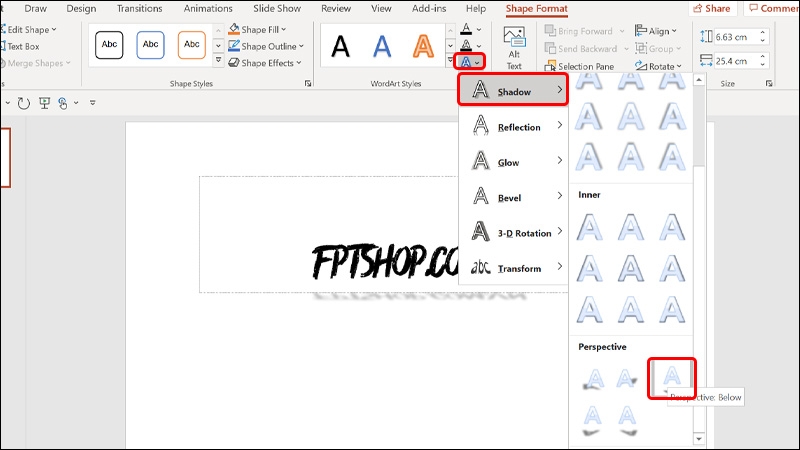
Task: Open the Glow submenu
Action: click(513, 162)
